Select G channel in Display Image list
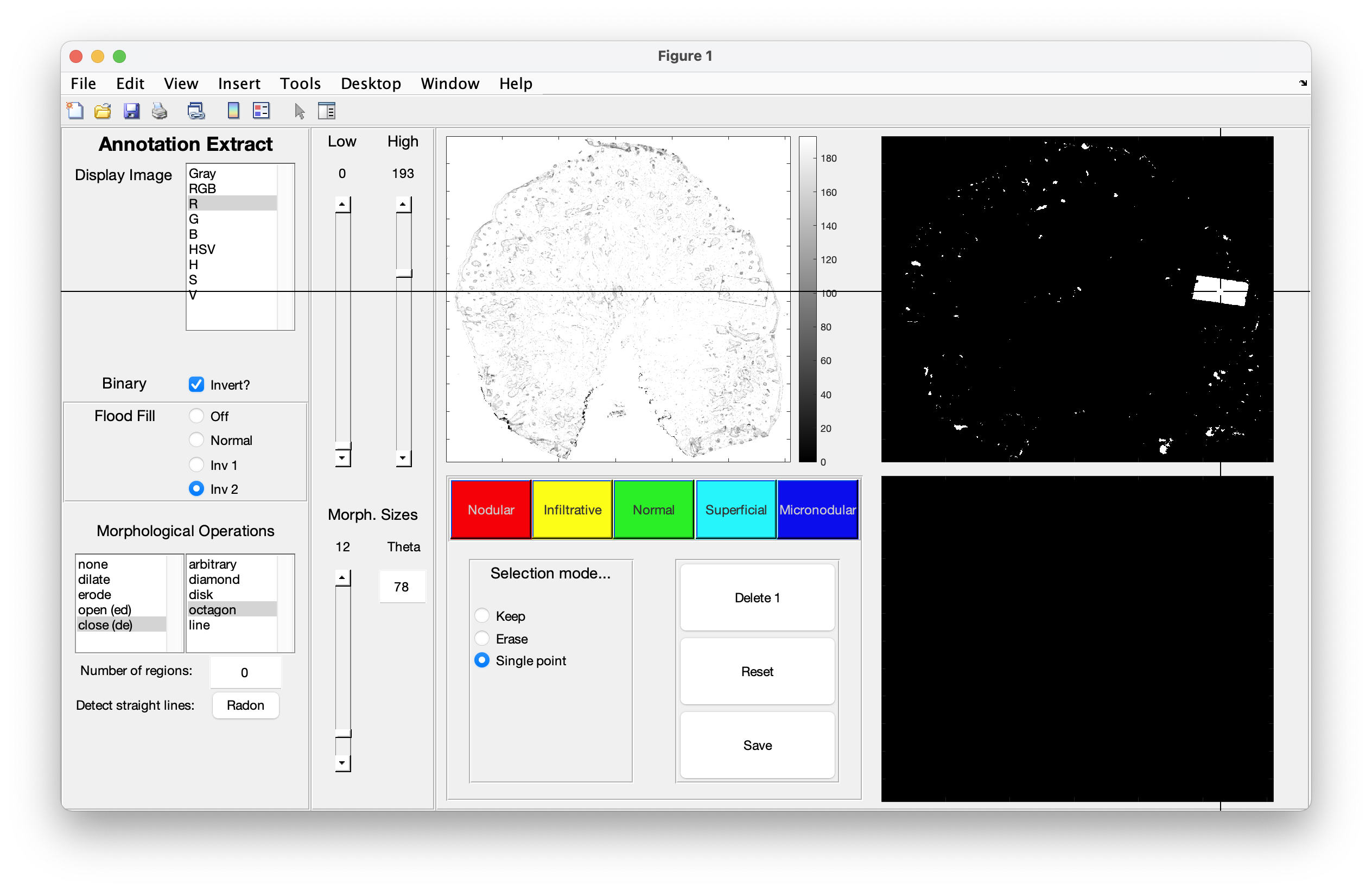The image size is (1372, 891). point(232,219)
